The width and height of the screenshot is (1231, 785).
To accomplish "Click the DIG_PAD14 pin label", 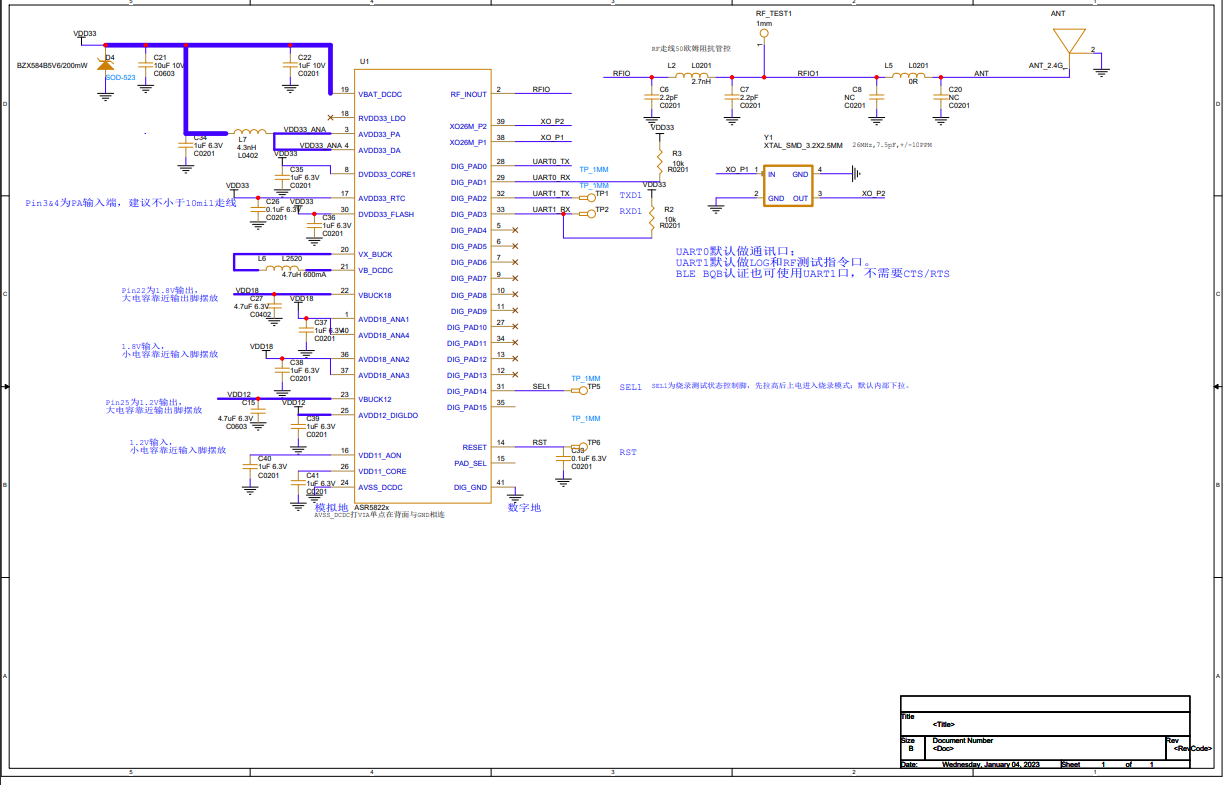I will pyautogui.click(x=468, y=391).
